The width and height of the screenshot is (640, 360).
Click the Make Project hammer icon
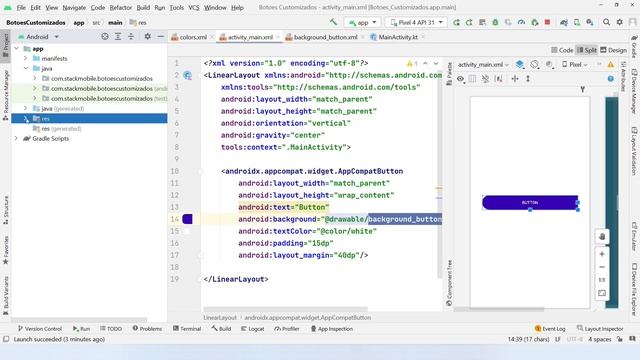coord(333,22)
